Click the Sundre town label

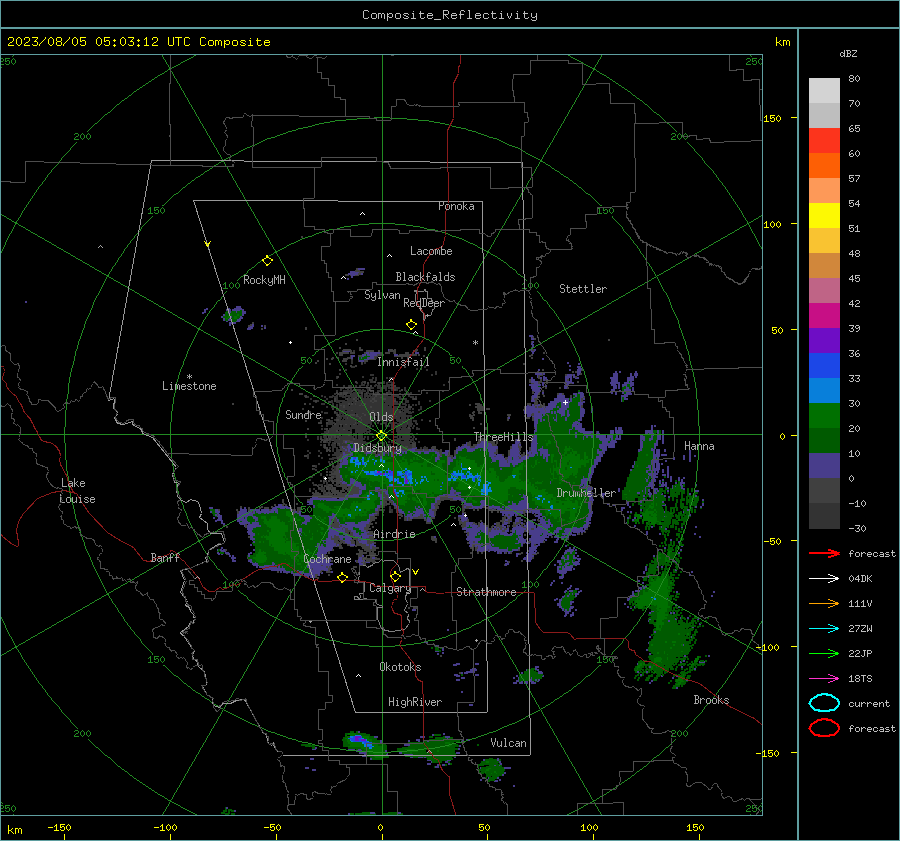[x=303, y=415]
